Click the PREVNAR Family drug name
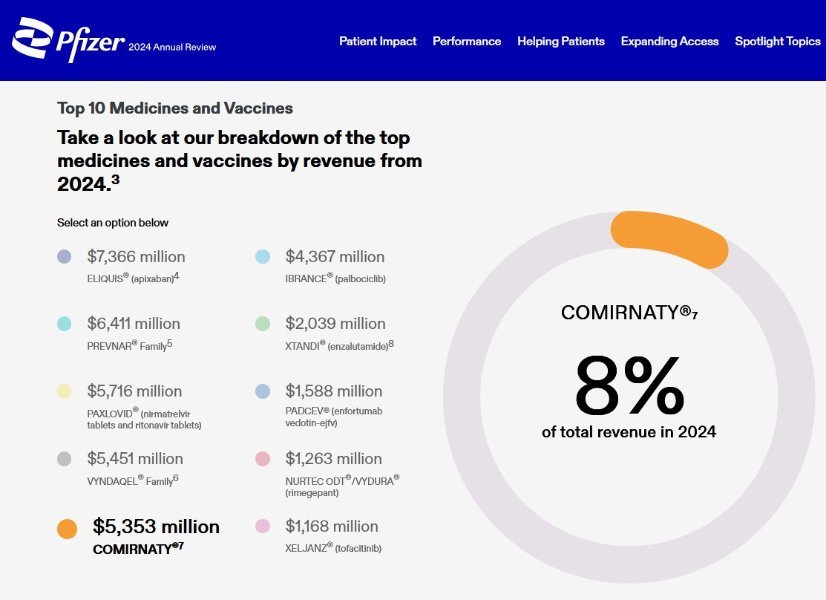This screenshot has height=600, width=826. click(x=130, y=346)
